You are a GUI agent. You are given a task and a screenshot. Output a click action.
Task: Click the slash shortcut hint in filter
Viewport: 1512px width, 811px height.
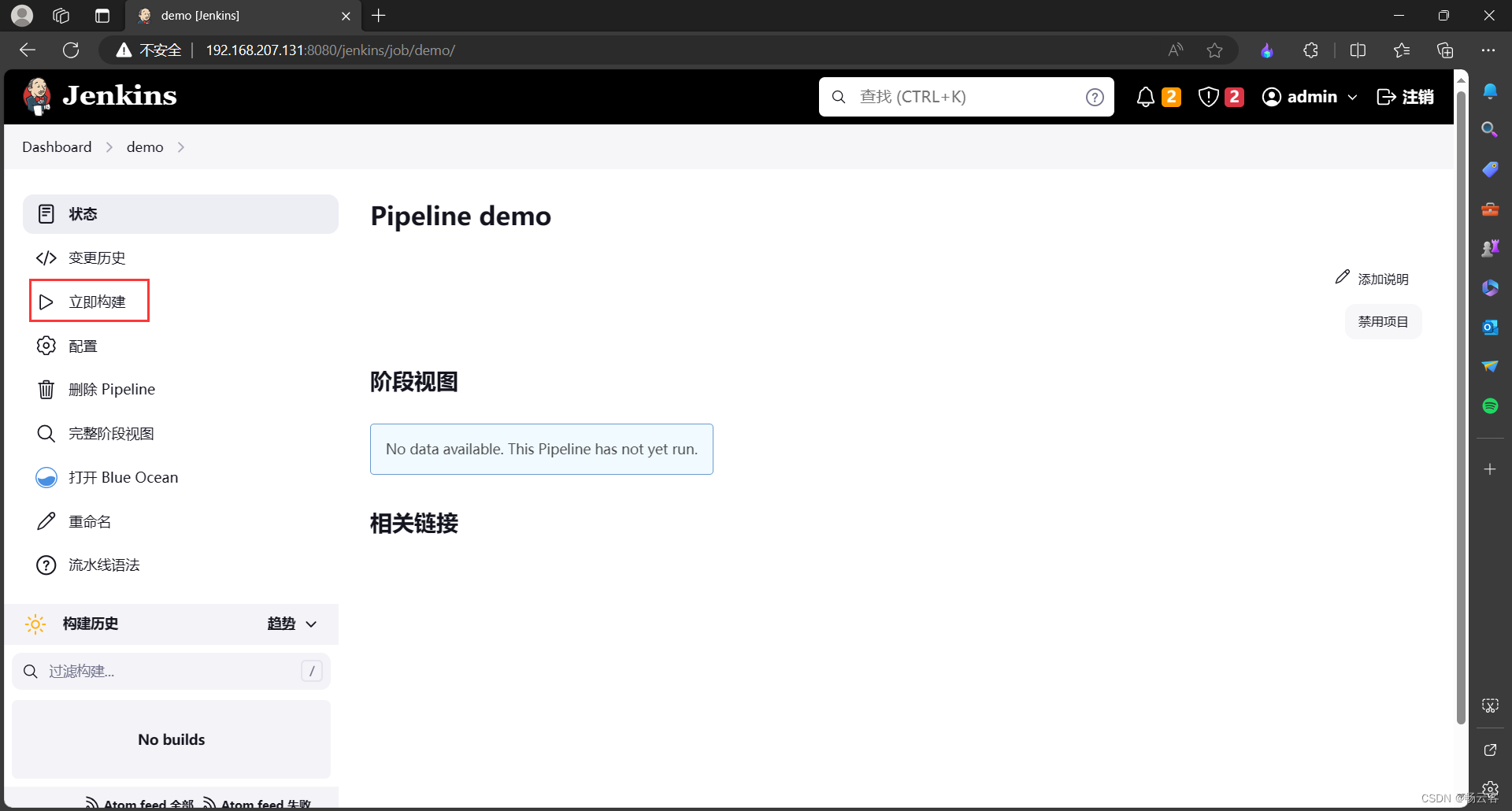tap(312, 671)
